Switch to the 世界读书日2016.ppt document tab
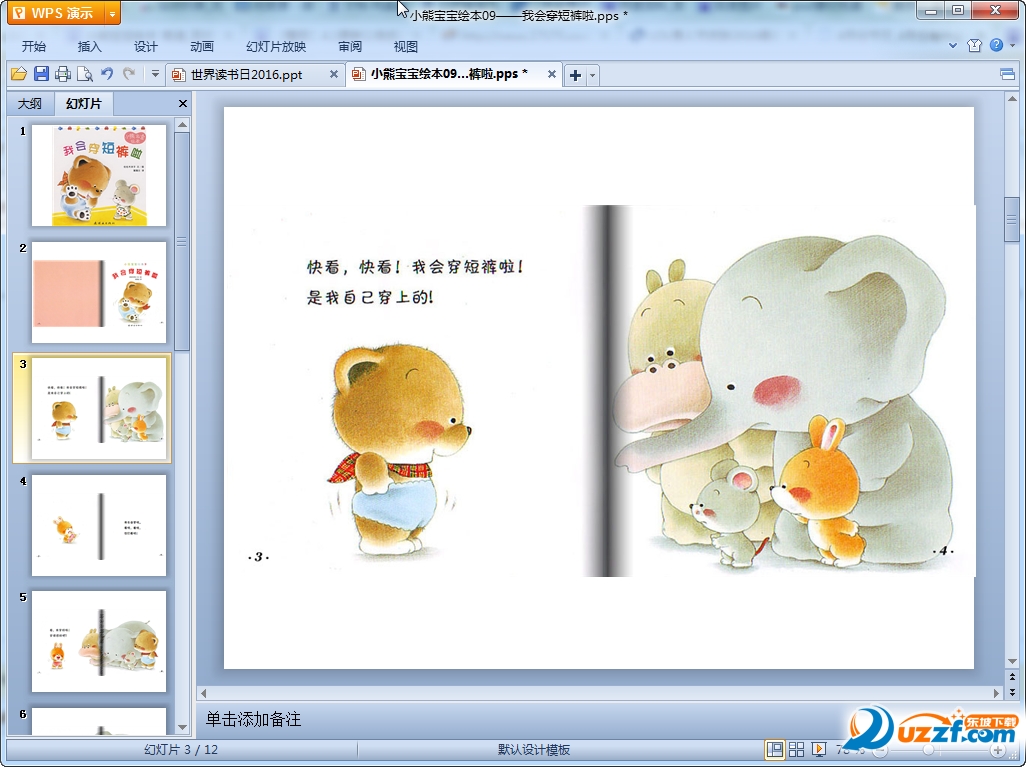Screen dimensions: 1026x767 click(x=247, y=75)
